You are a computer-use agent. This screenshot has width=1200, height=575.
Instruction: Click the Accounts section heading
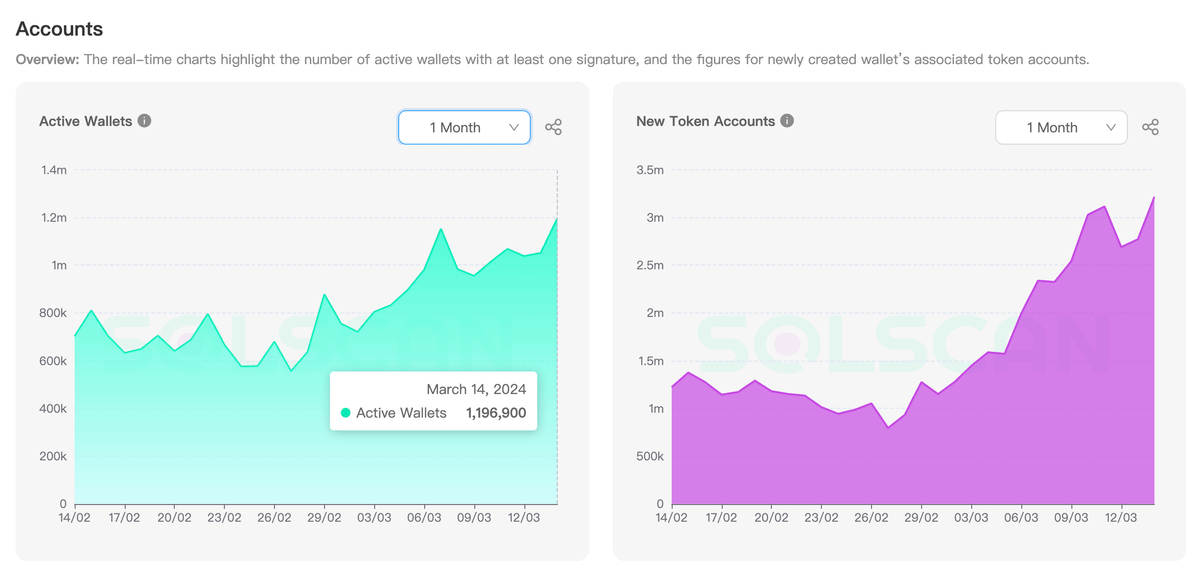click(59, 29)
